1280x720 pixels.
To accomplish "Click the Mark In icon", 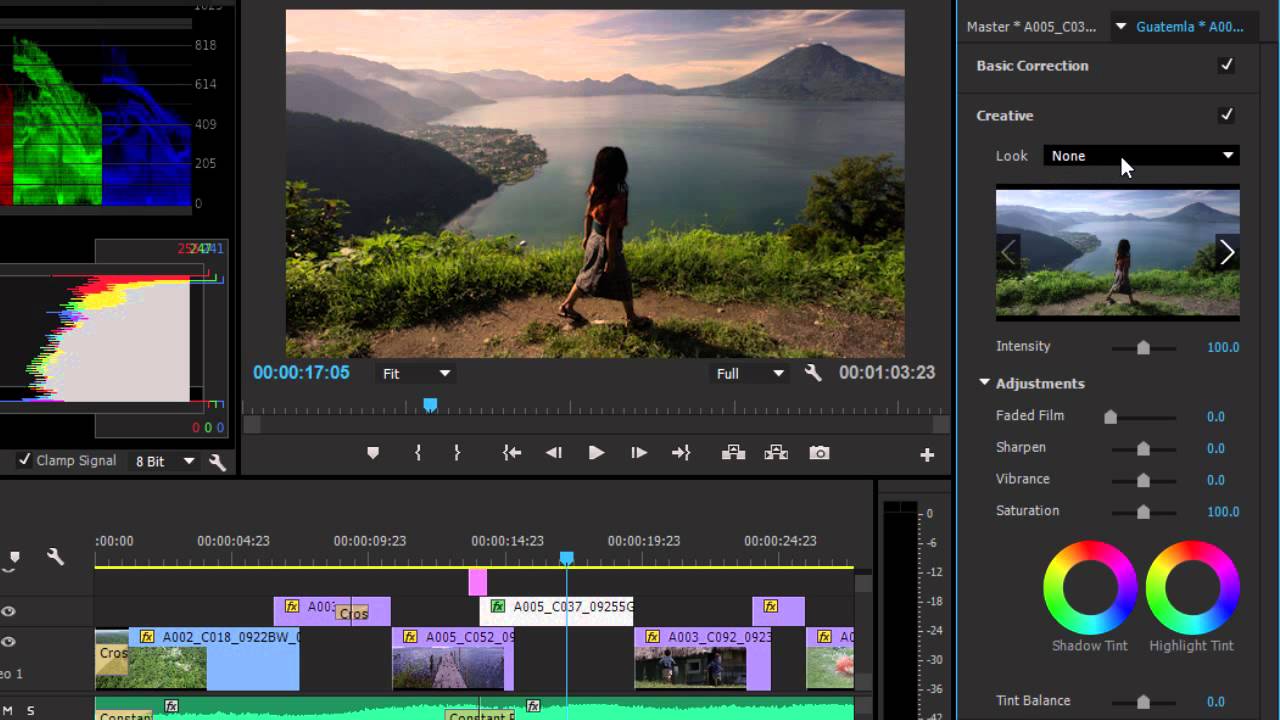I will pyautogui.click(x=418, y=452).
